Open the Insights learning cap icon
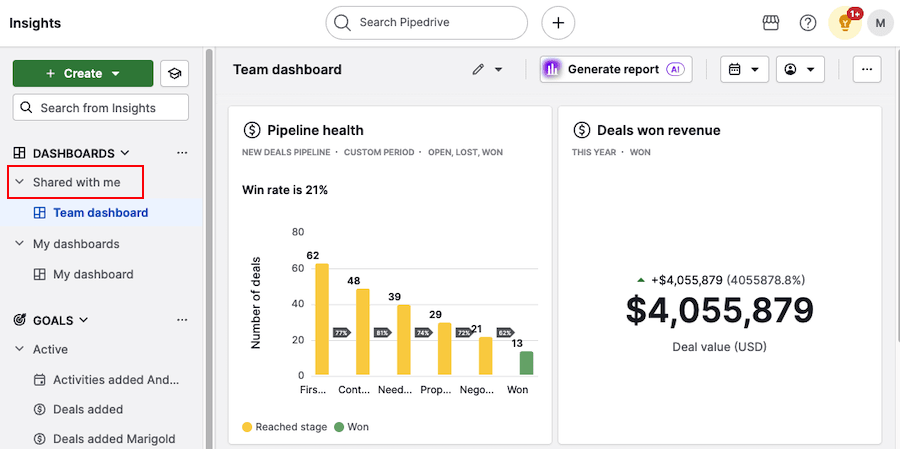Image resolution: width=900 pixels, height=449 pixels. (174, 73)
